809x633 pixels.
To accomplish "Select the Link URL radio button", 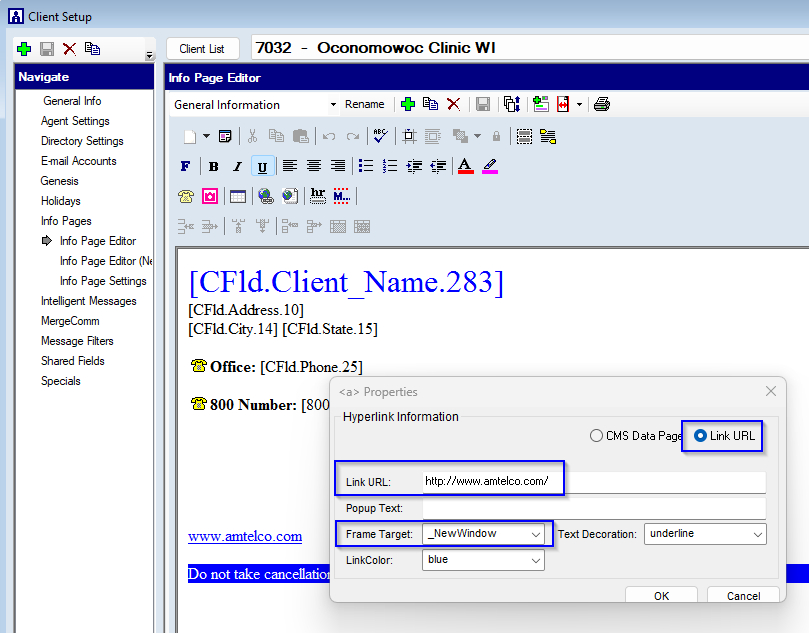I will pos(700,436).
